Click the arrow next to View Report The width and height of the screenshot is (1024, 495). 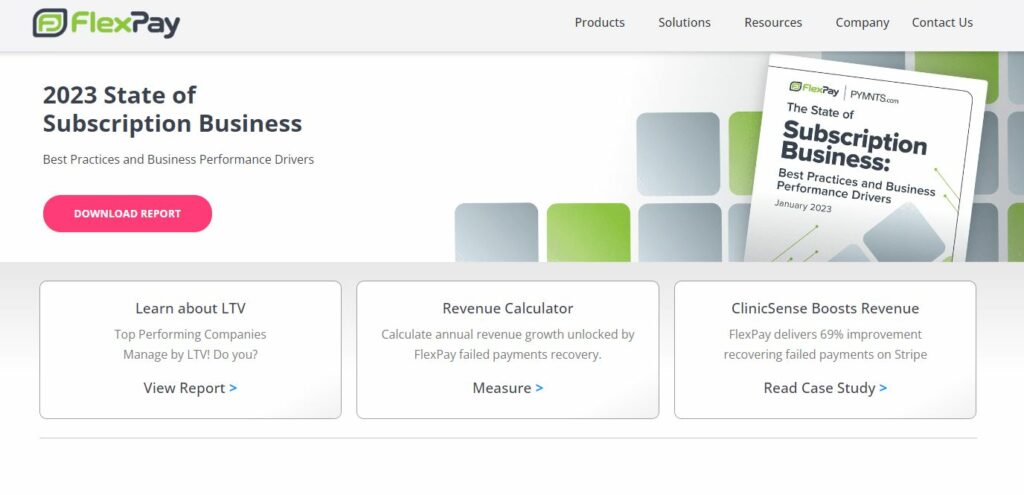tap(233, 388)
